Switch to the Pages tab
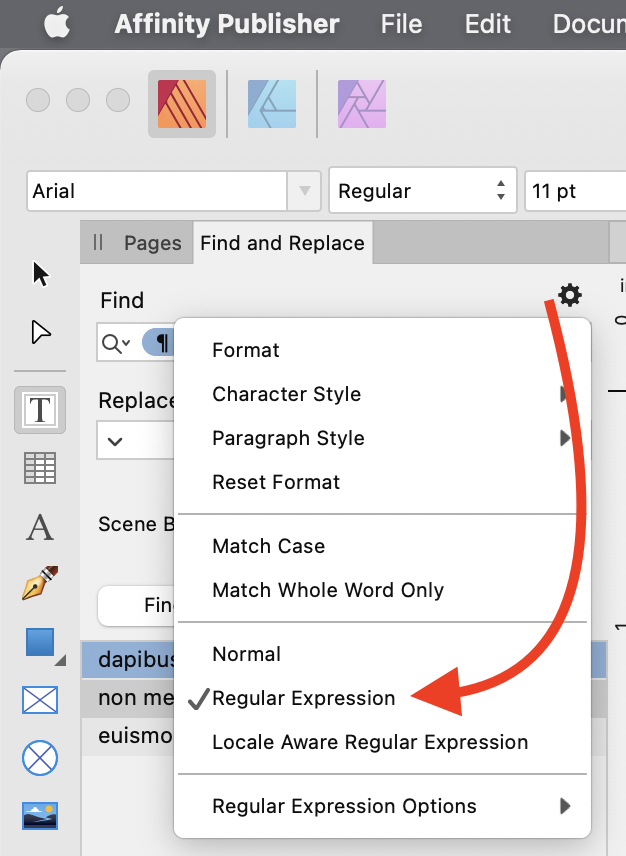Screen dimensions: 626x856 (152, 243)
